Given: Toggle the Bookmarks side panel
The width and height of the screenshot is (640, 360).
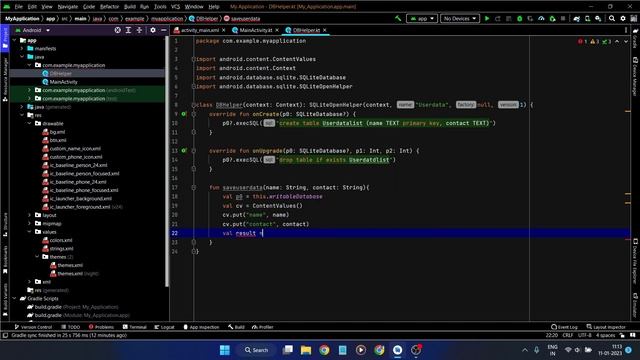Looking at the screenshot, I should click(5, 260).
